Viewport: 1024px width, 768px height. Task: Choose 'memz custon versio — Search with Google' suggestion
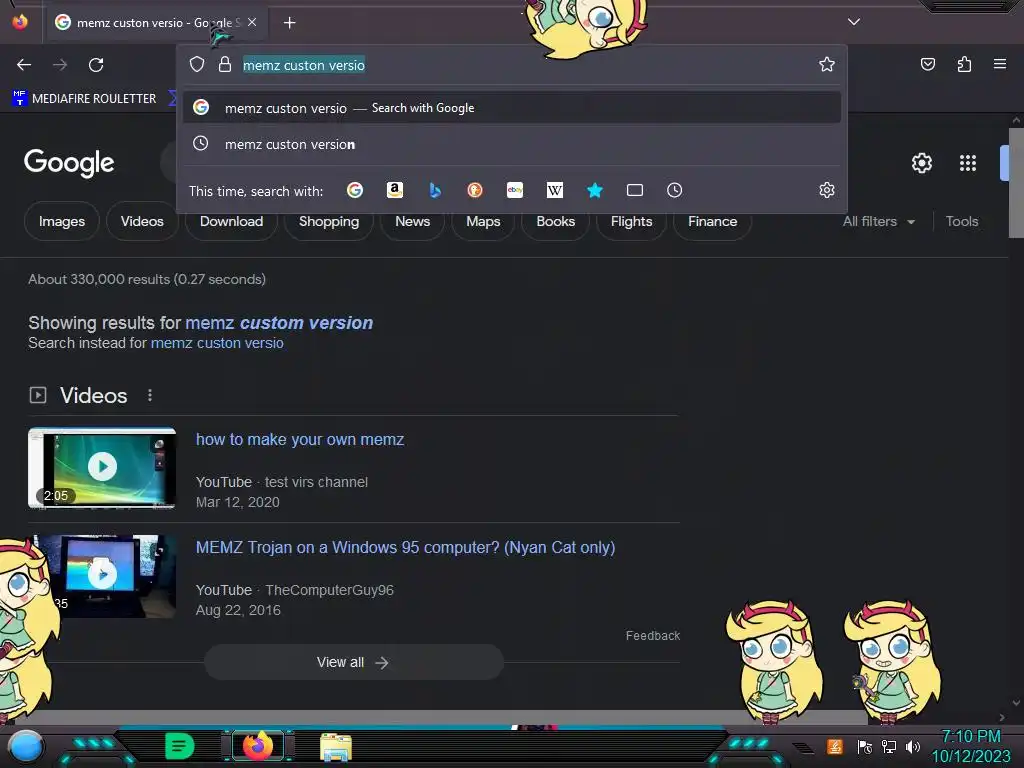(x=512, y=108)
